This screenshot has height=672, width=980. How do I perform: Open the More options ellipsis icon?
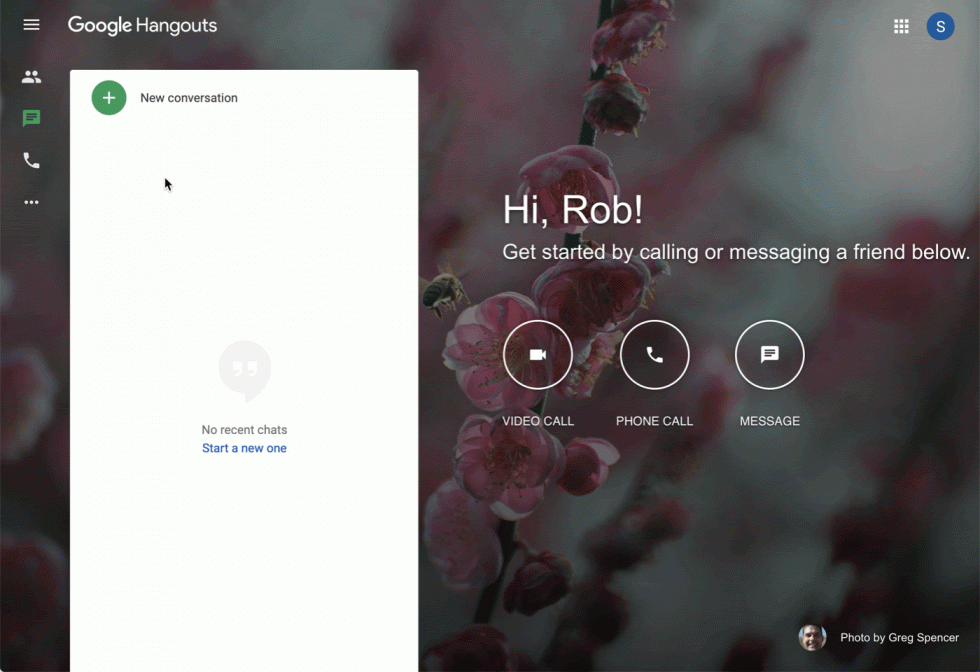31,202
